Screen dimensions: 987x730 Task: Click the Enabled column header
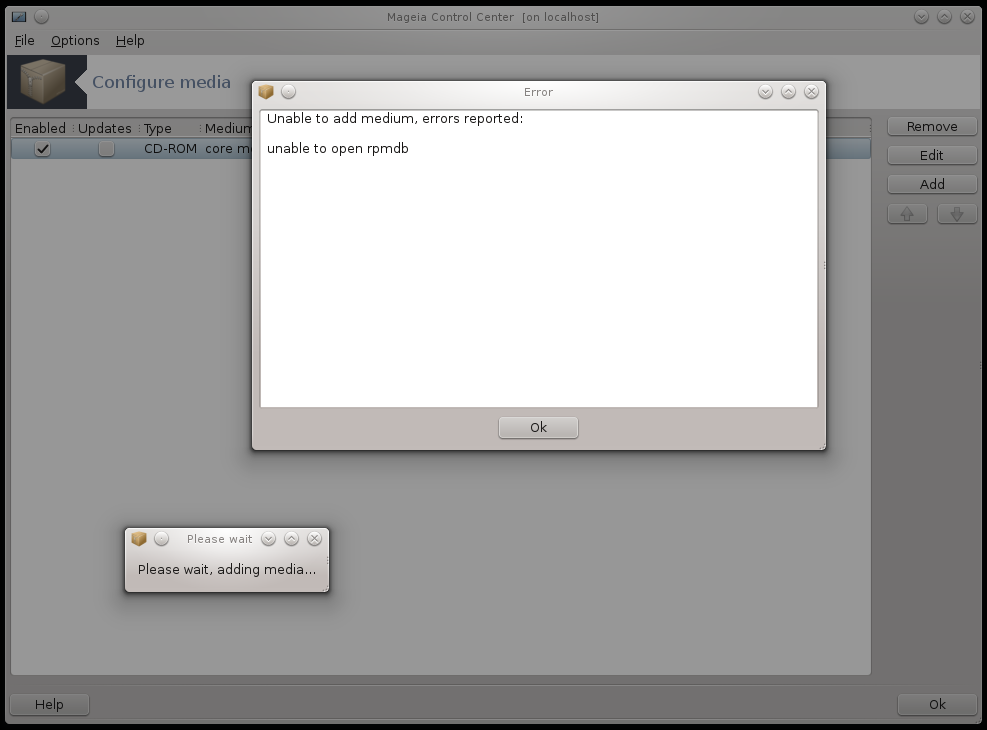41,128
